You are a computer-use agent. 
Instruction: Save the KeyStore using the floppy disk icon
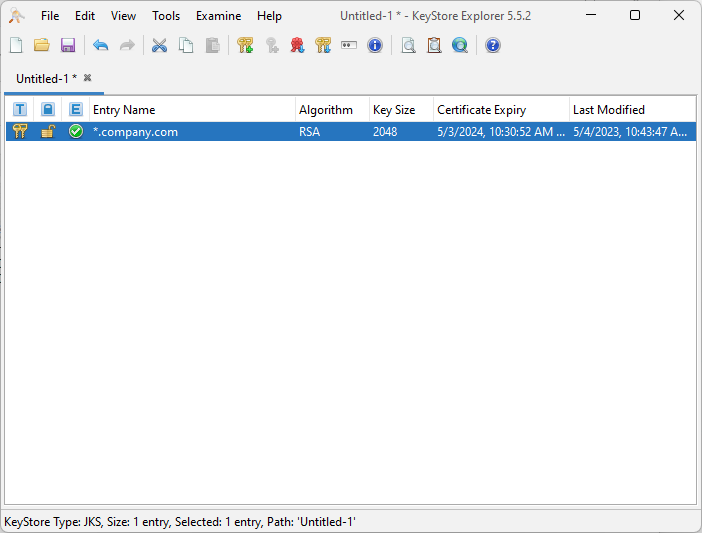[x=68, y=45]
